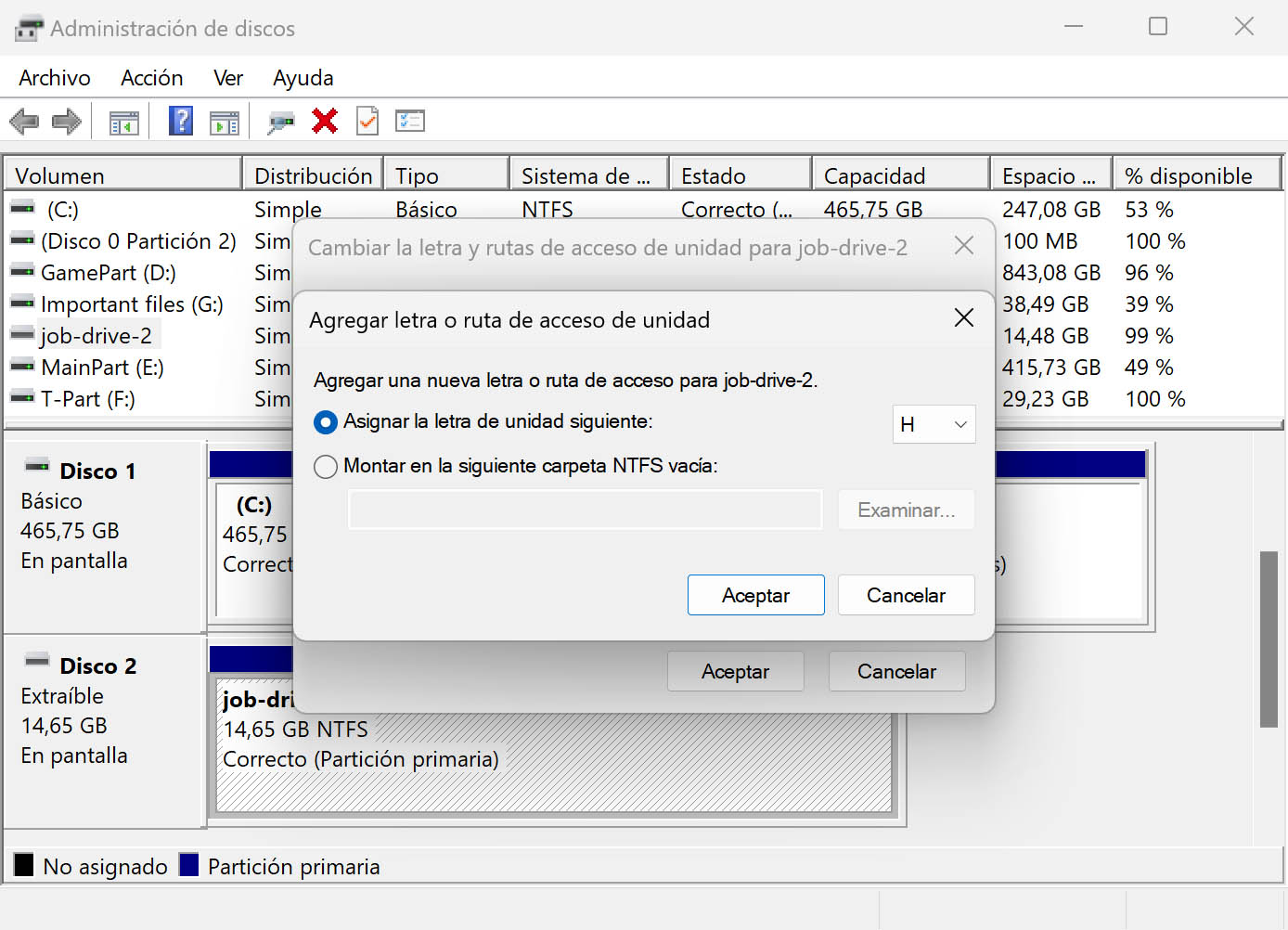Click the '100 MB' free space cell
The image size is (1288, 930).
point(1040,241)
